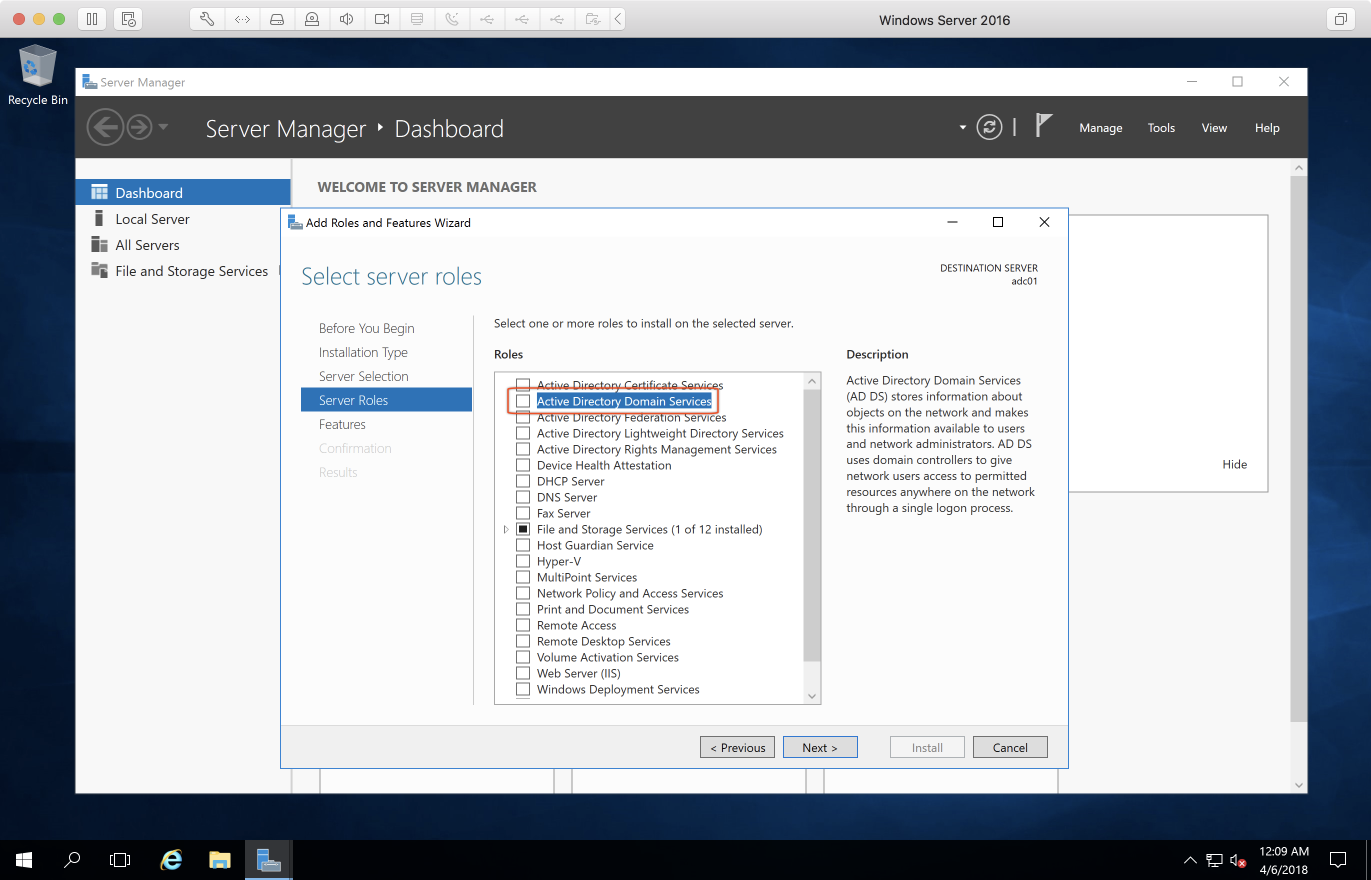Cancel the Add Roles and Features Wizard

pos(1010,747)
